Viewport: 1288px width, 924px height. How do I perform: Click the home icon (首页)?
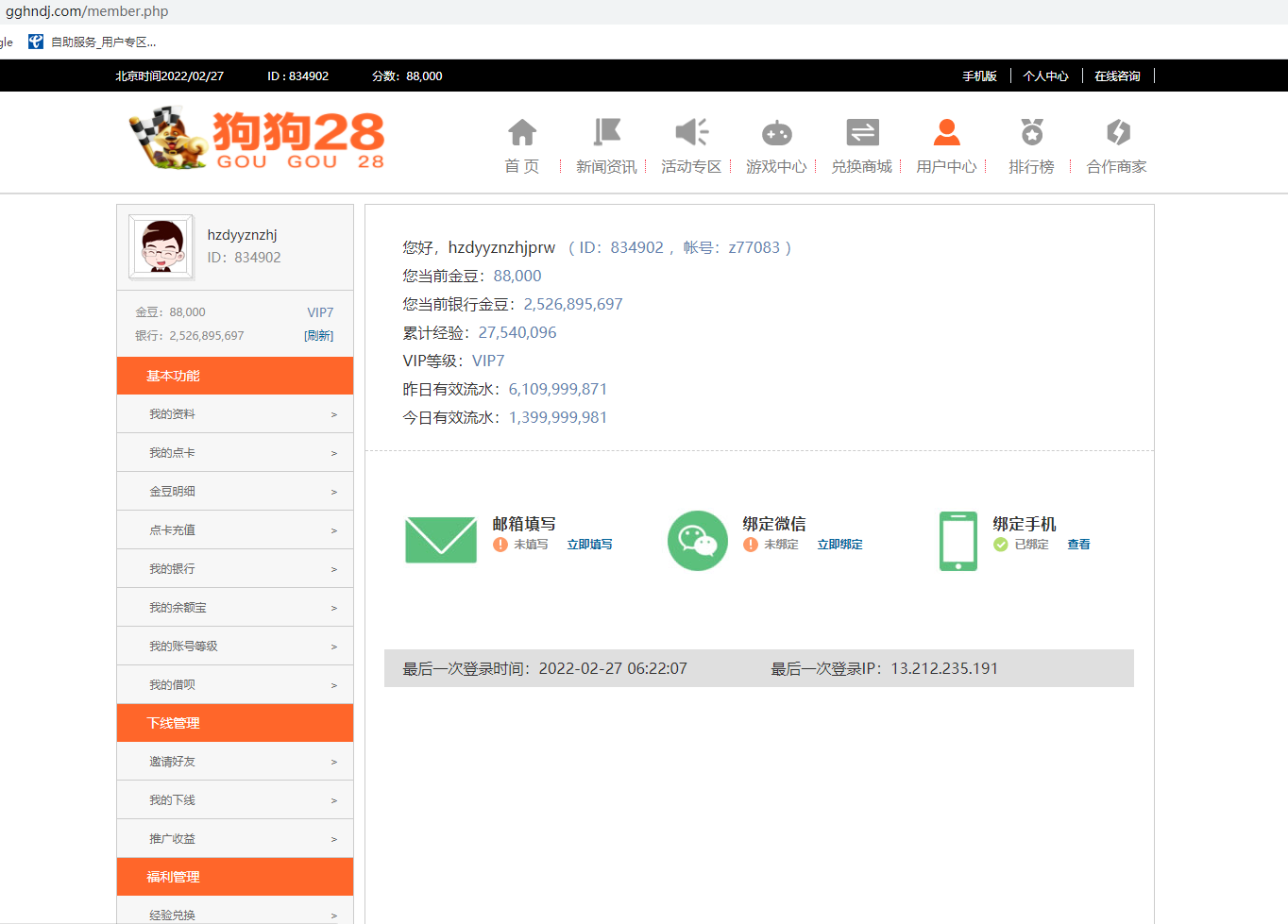(x=522, y=133)
